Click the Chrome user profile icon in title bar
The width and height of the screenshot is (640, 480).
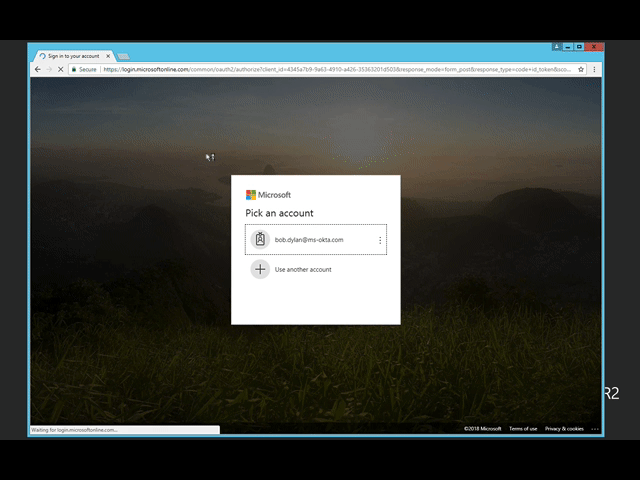click(557, 46)
